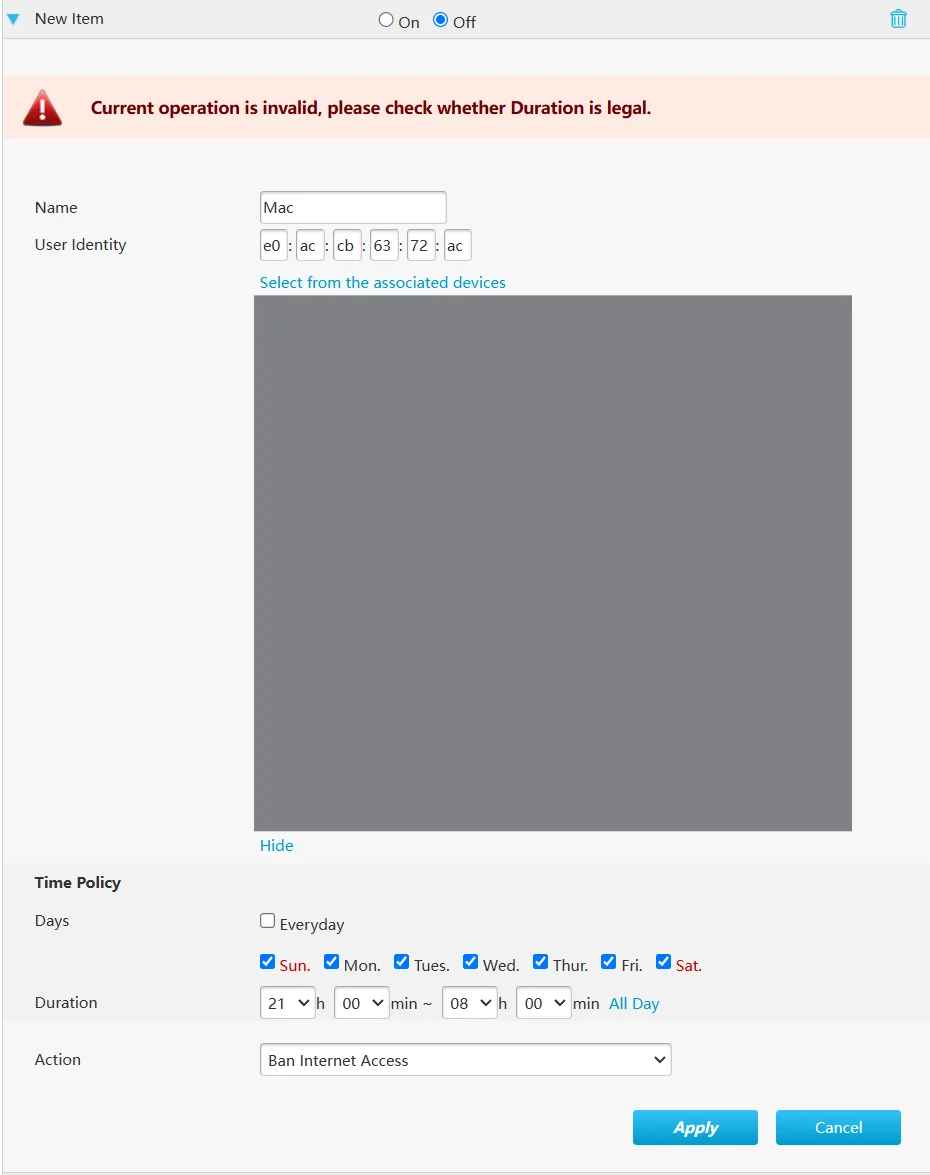Viewport: 930px width, 1175px height.
Task: Click the MAC octet field cb
Action: (347, 246)
